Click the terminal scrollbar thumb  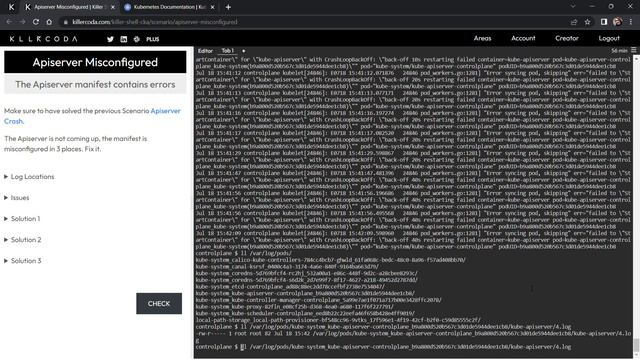pyautogui.click(x=636, y=344)
